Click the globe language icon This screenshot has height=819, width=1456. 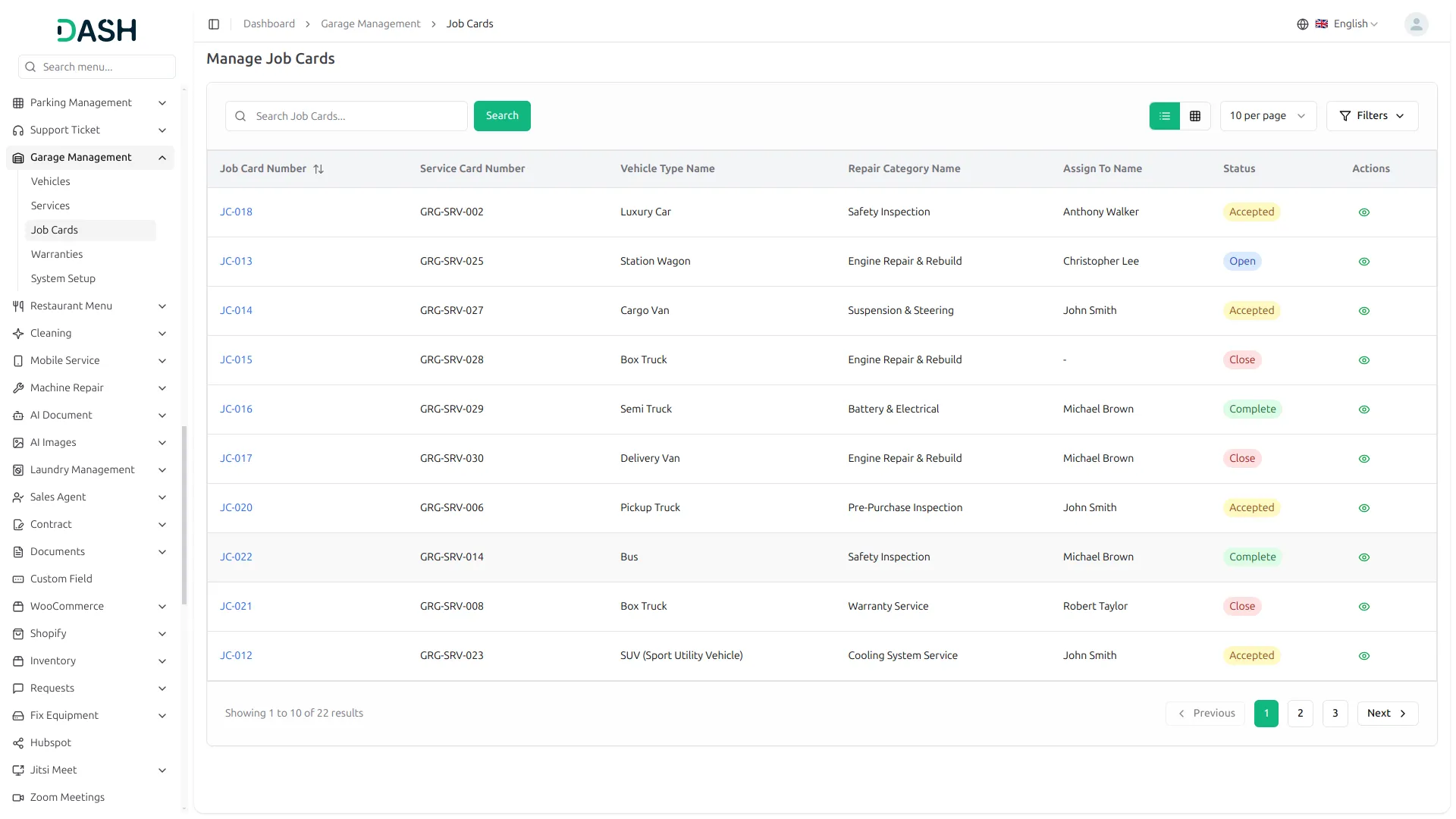(x=1303, y=24)
